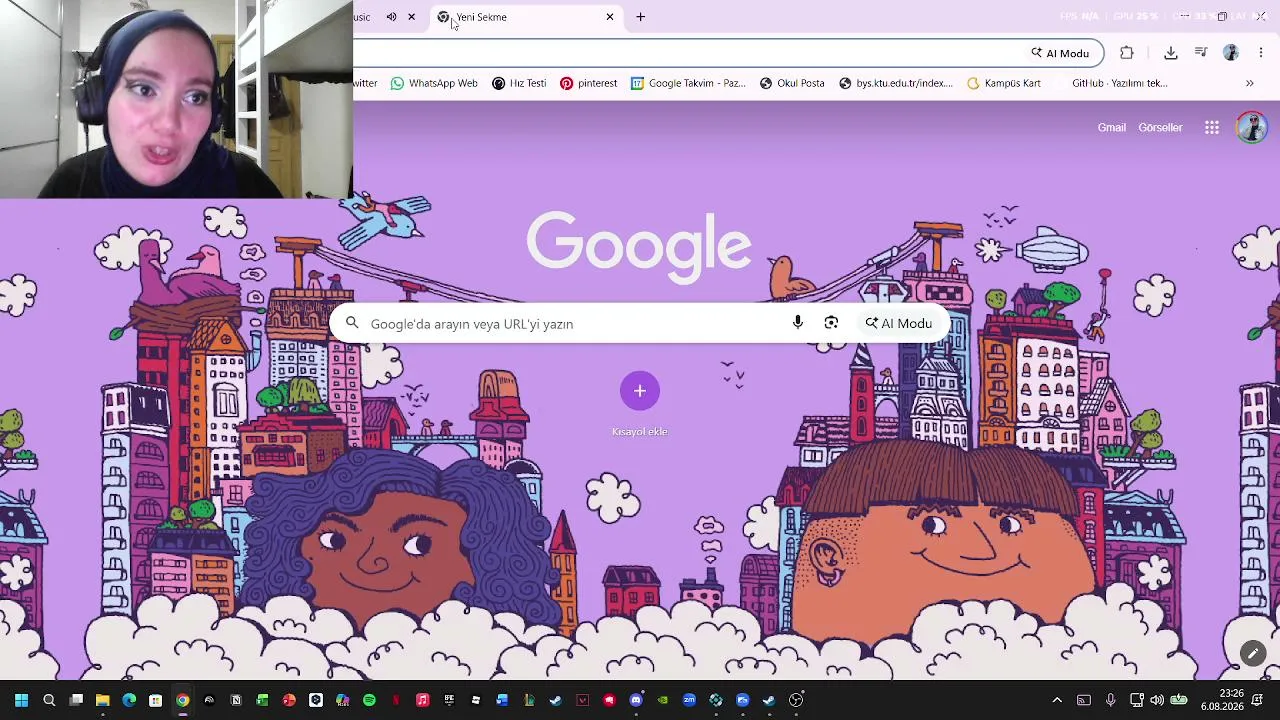Open Kampüs Kart bookmark
This screenshot has width=1280, height=720.
click(x=1004, y=83)
